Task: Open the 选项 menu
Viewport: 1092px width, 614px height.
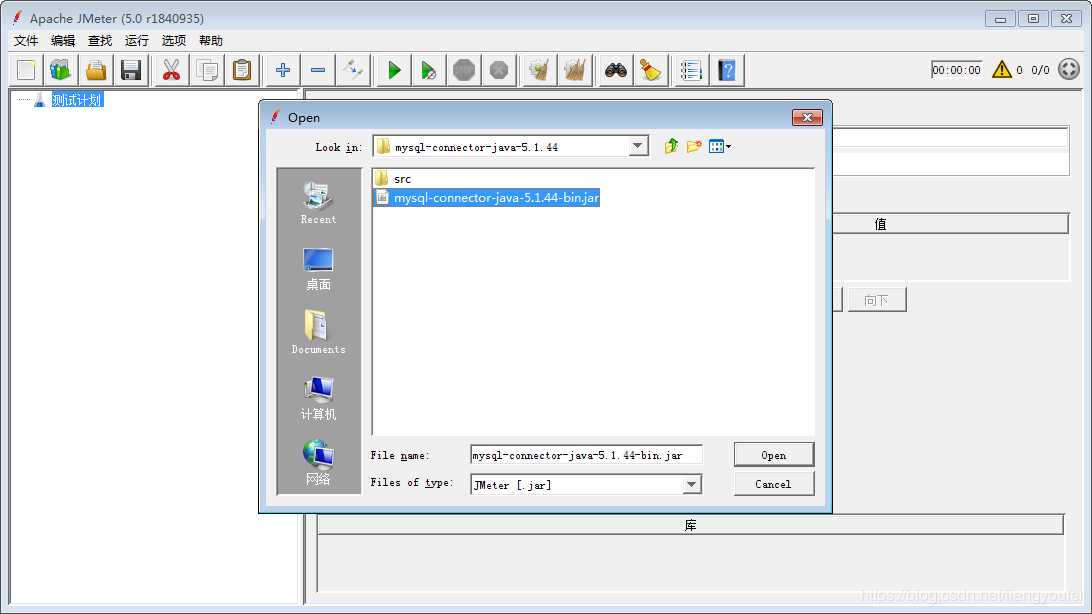Action: (x=173, y=40)
